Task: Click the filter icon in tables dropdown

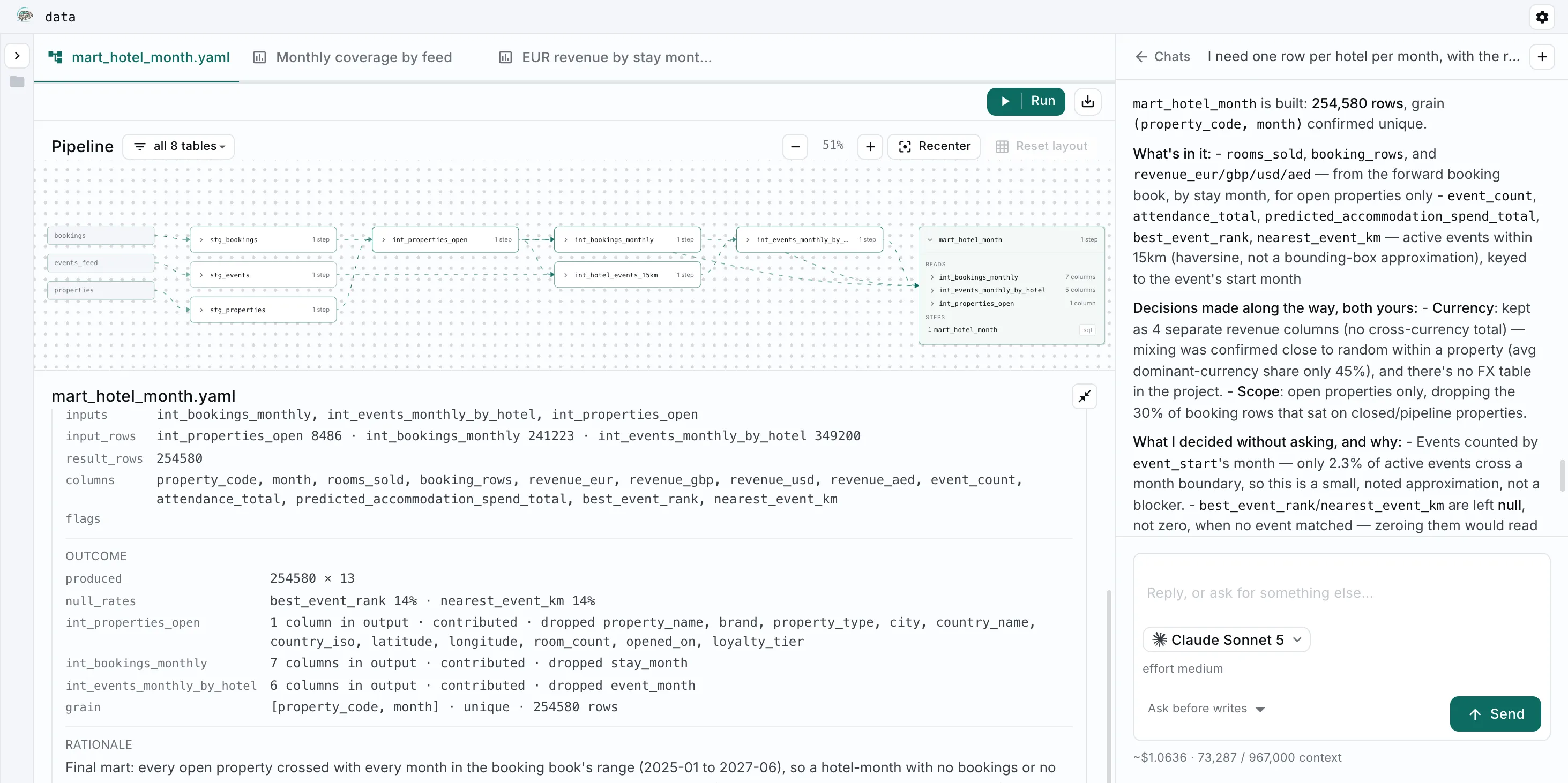Action: [139, 147]
